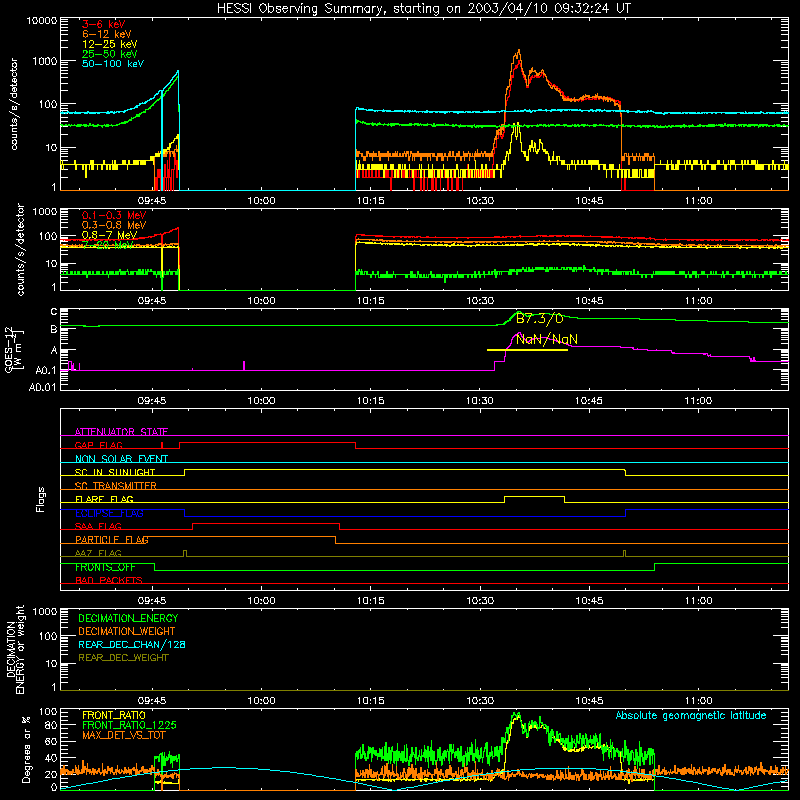Click the ECLIPSE_FLAG label

pos(109,513)
